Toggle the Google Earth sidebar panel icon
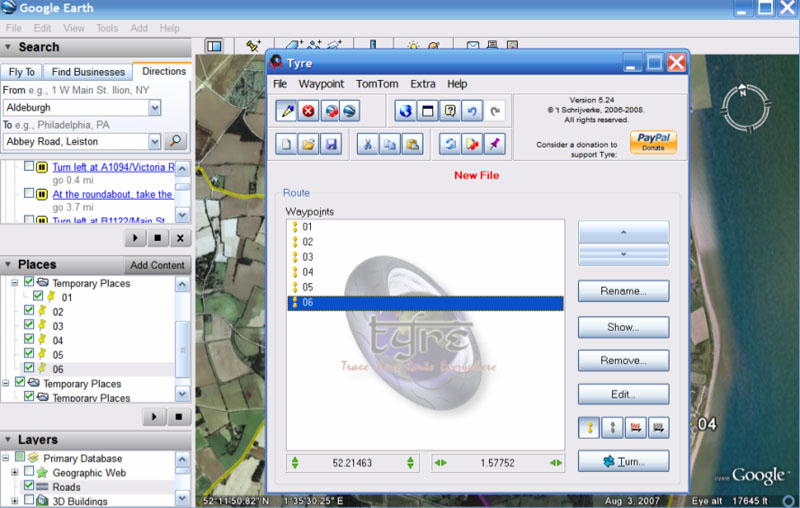The height and width of the screenshot is (508, 800). pyautogui.click(x=214, y=46)
